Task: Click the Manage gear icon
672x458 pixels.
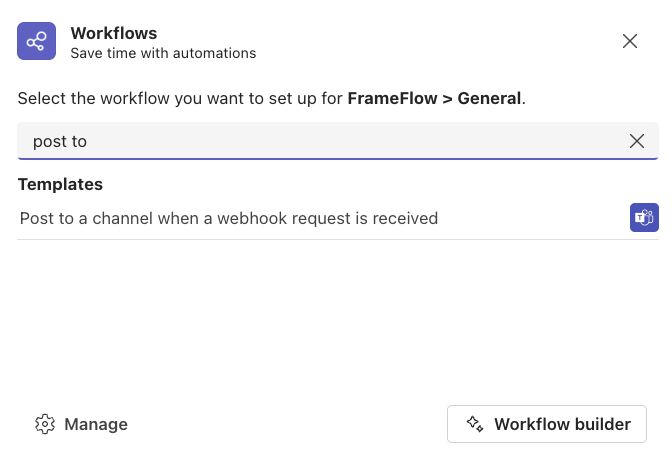Action: pos(45,424)
